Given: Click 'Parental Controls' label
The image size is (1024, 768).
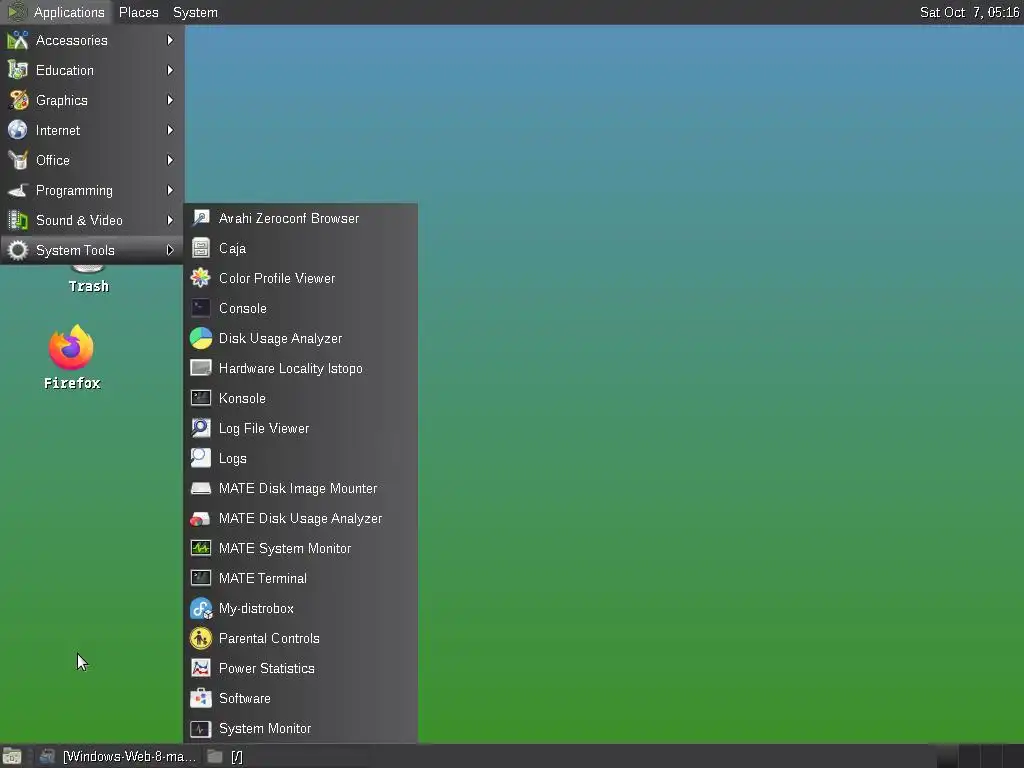Looking at the screenshot, I should (269, 639).
